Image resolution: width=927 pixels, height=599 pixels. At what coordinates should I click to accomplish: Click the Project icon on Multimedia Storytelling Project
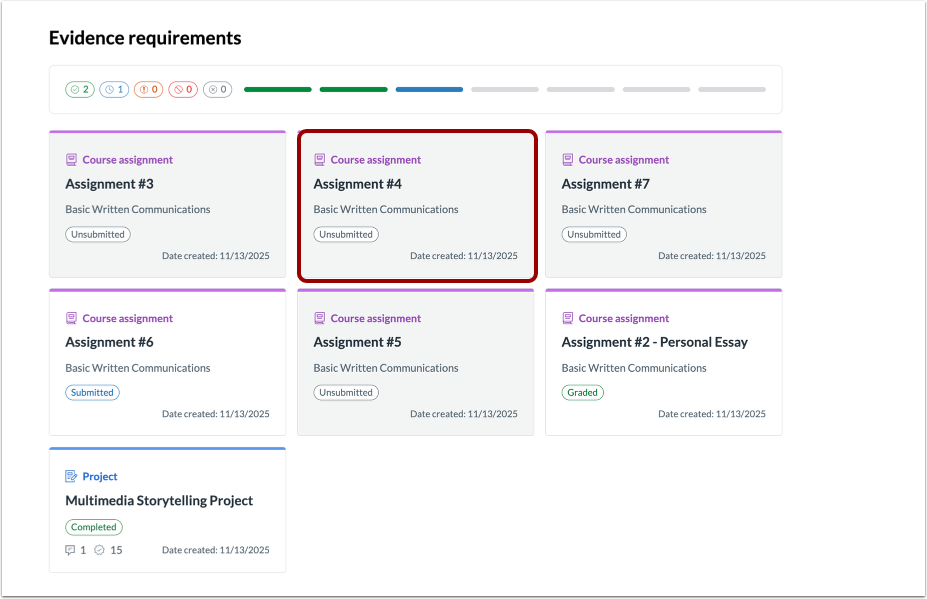pos(70,476)
